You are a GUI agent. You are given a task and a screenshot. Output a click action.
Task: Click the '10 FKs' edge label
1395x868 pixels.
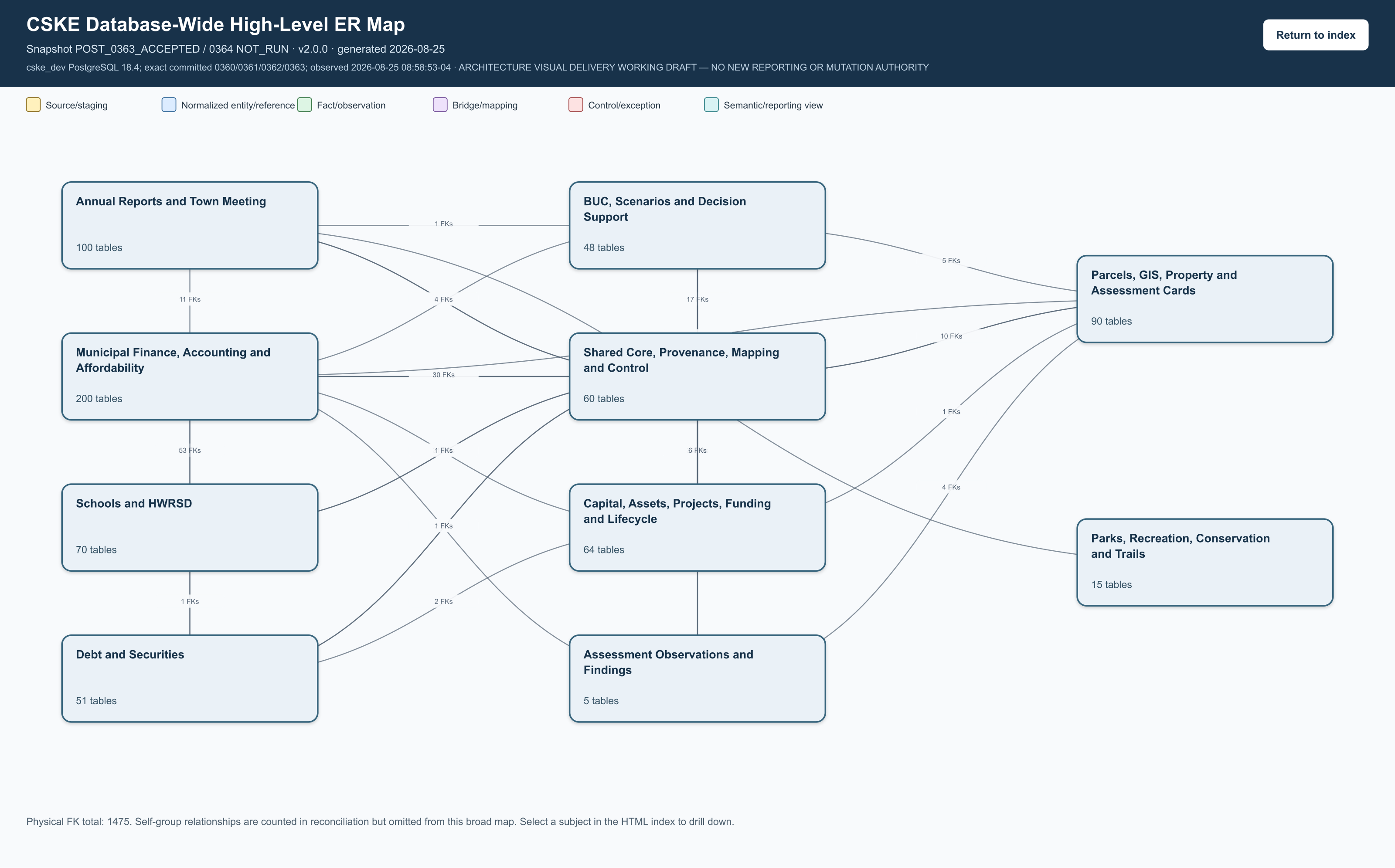(x=951, y=336)
